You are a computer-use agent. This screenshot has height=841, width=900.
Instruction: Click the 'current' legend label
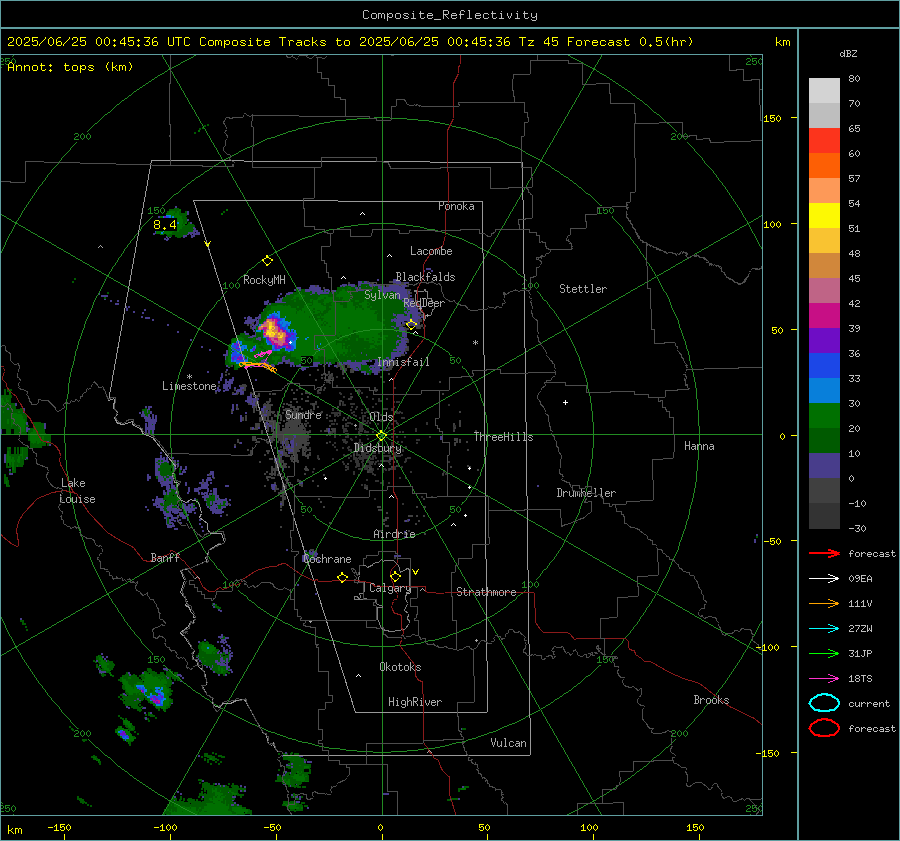[x=869, y=703]
